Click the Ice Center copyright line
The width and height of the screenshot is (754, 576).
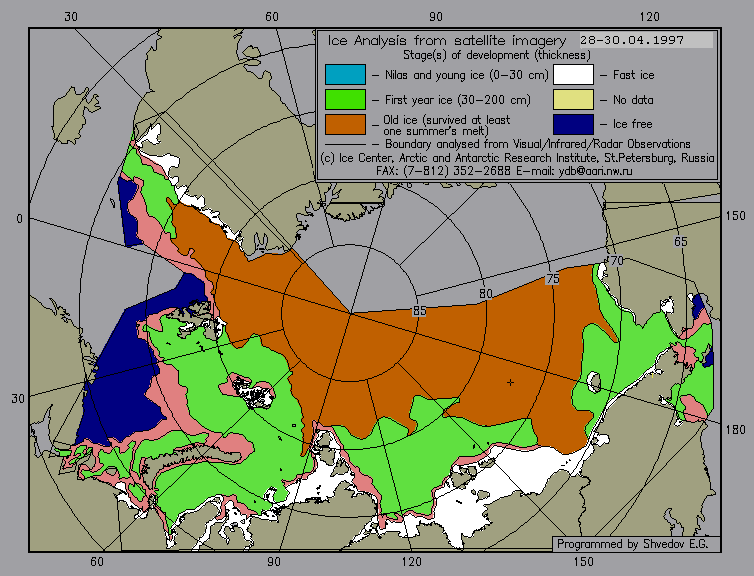click(517, 158)
